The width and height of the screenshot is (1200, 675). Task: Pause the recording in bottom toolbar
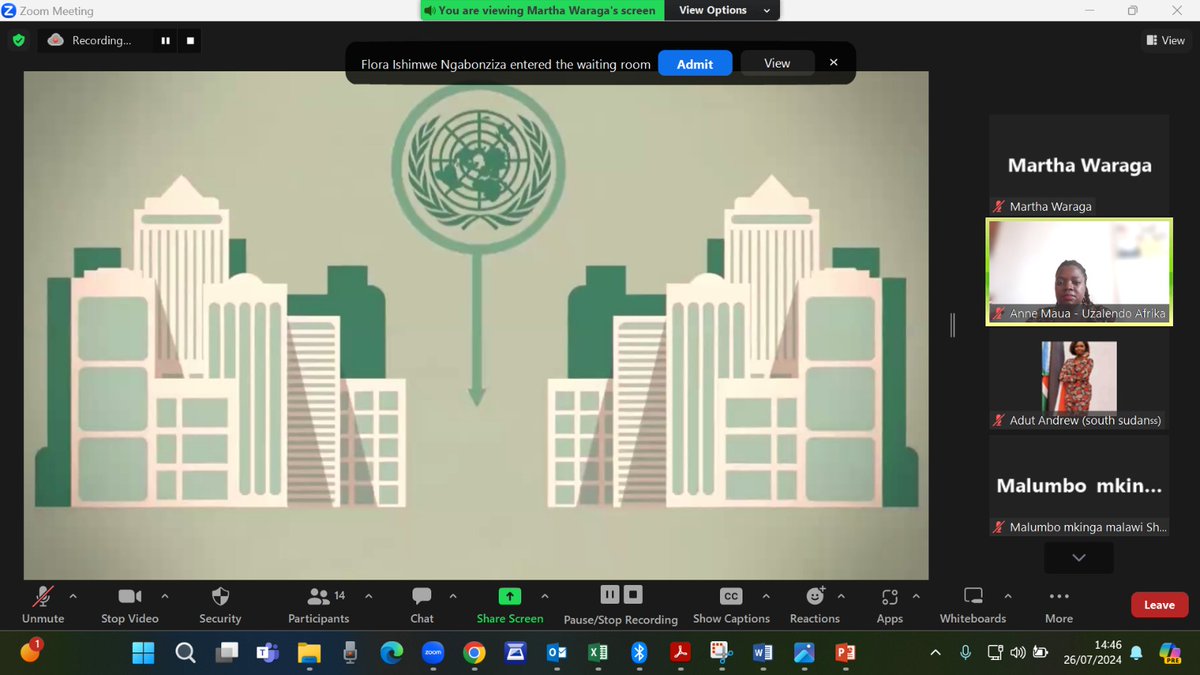point(609,595)
